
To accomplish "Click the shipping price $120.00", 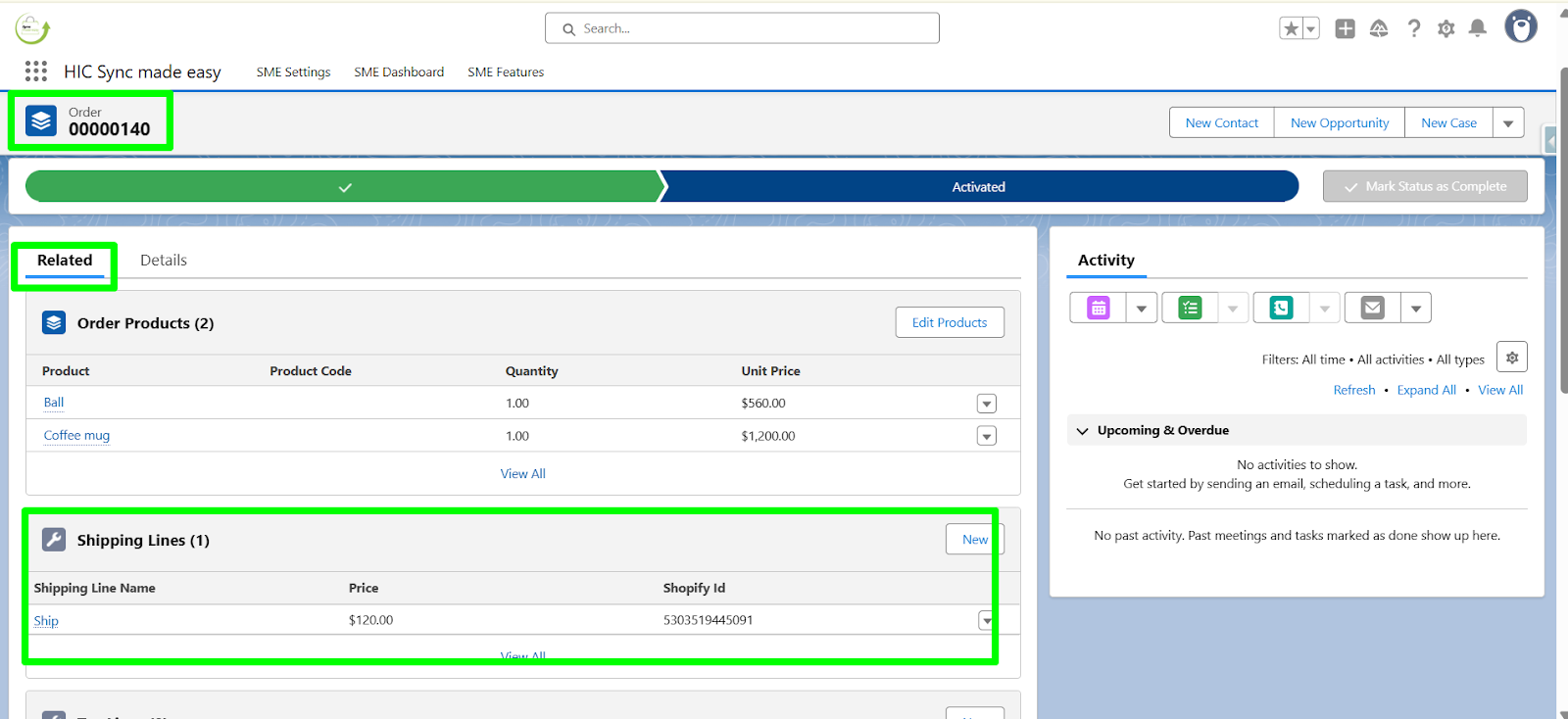I will coord(370,620).
